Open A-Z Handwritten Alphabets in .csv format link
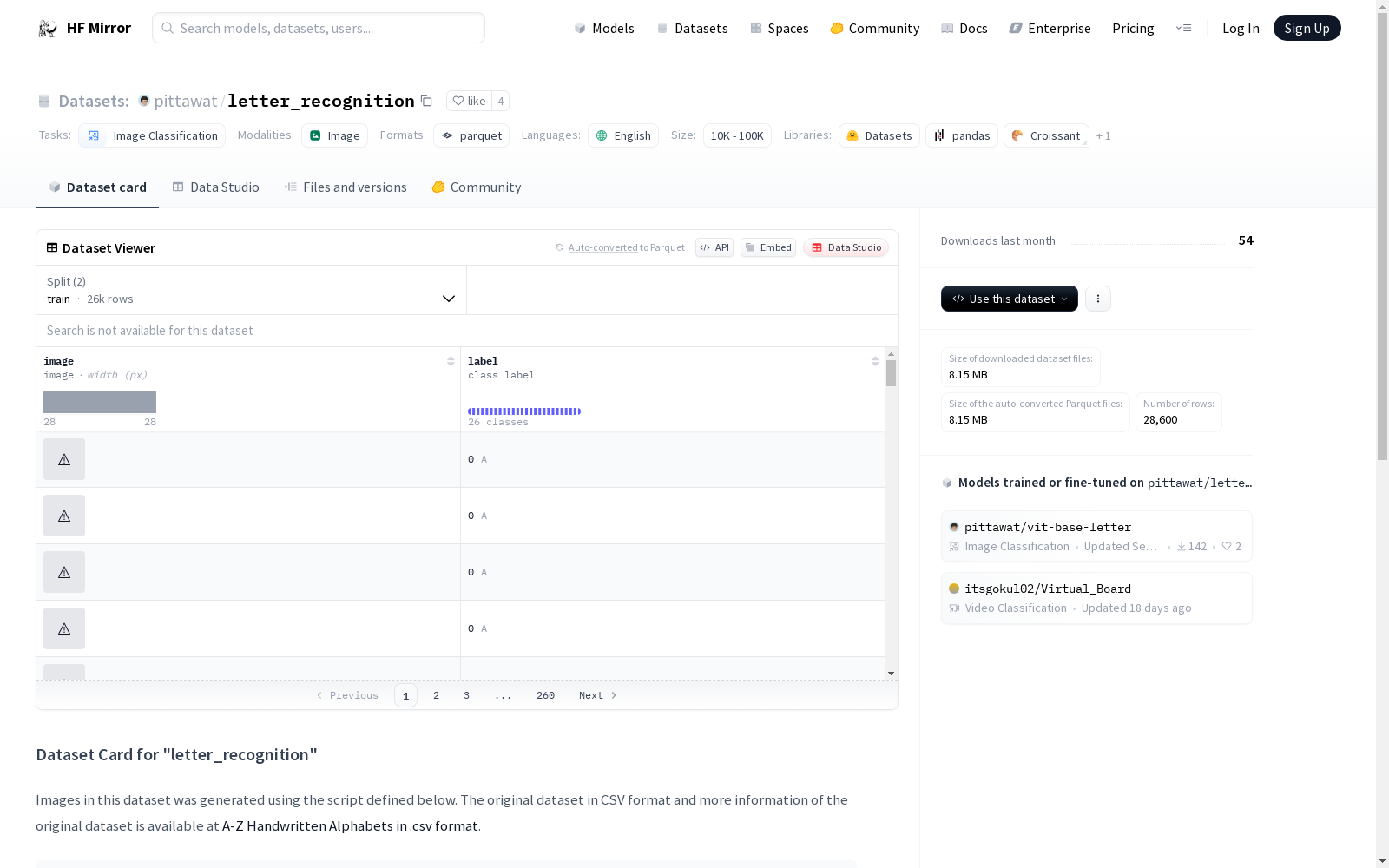This screenshot has width=1389, height=868. (350, 825)
